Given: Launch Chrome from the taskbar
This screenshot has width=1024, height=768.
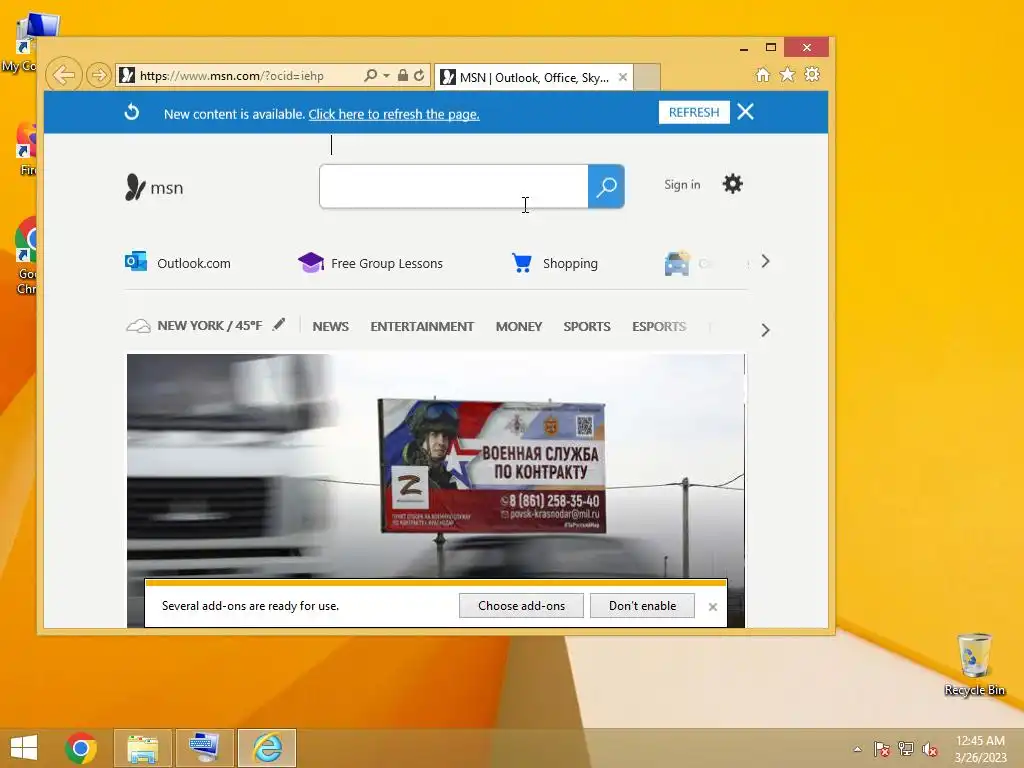Looking at the screenshot, I should (x=81, y=748).
